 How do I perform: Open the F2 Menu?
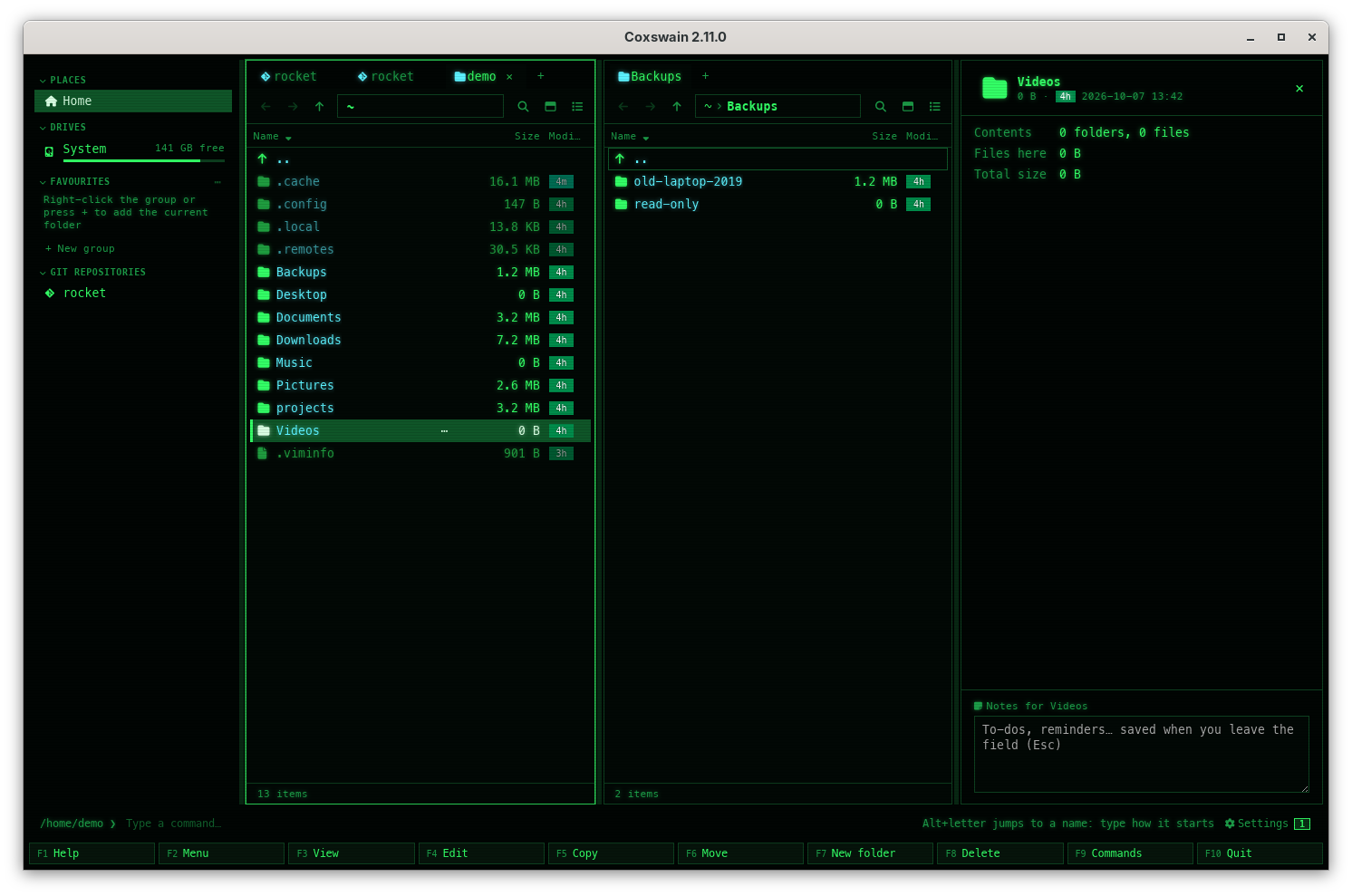(x=221, y=853)
